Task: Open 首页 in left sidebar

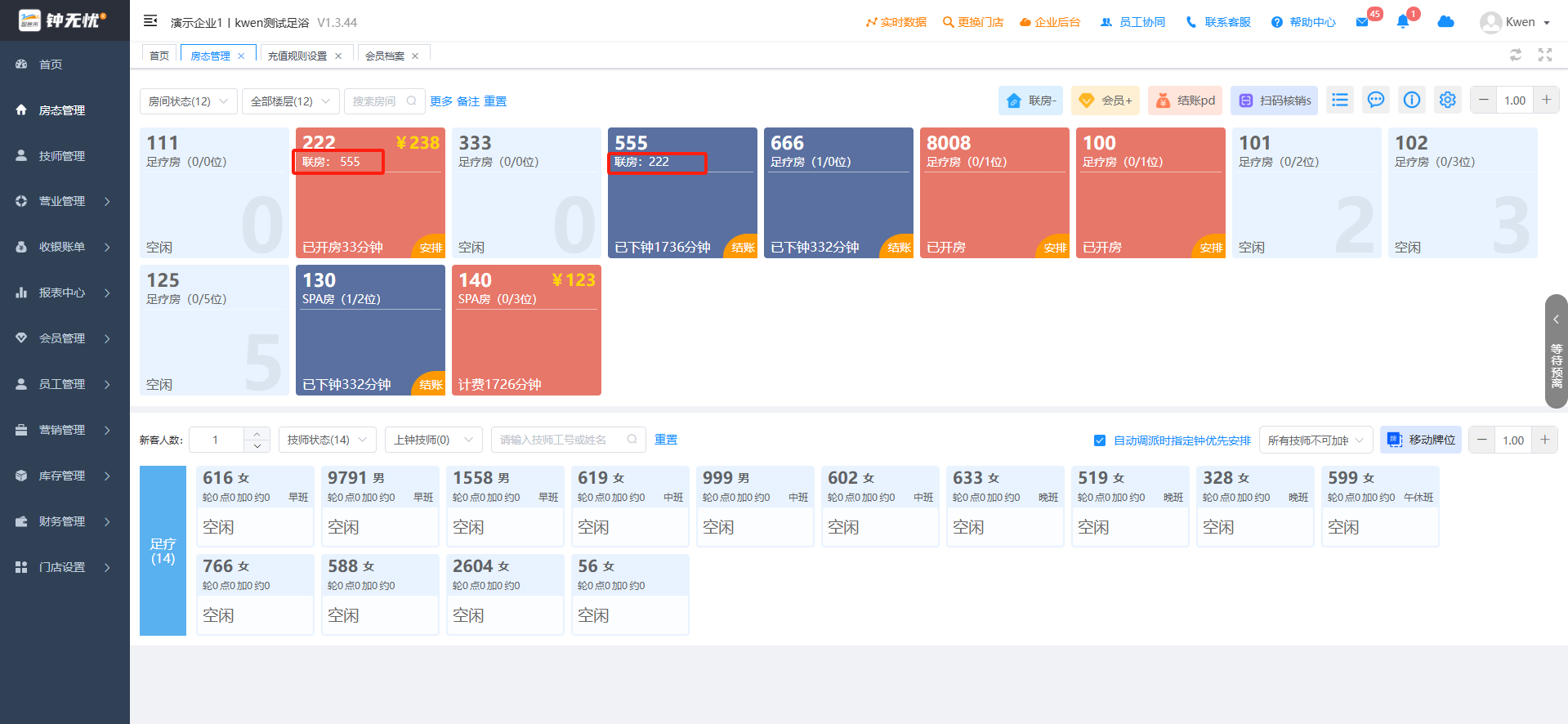Action: coord(65,65)
